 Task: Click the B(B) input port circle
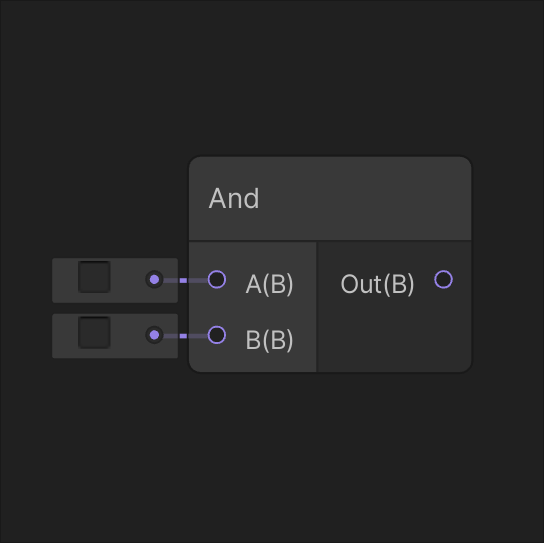click(217, 335)
